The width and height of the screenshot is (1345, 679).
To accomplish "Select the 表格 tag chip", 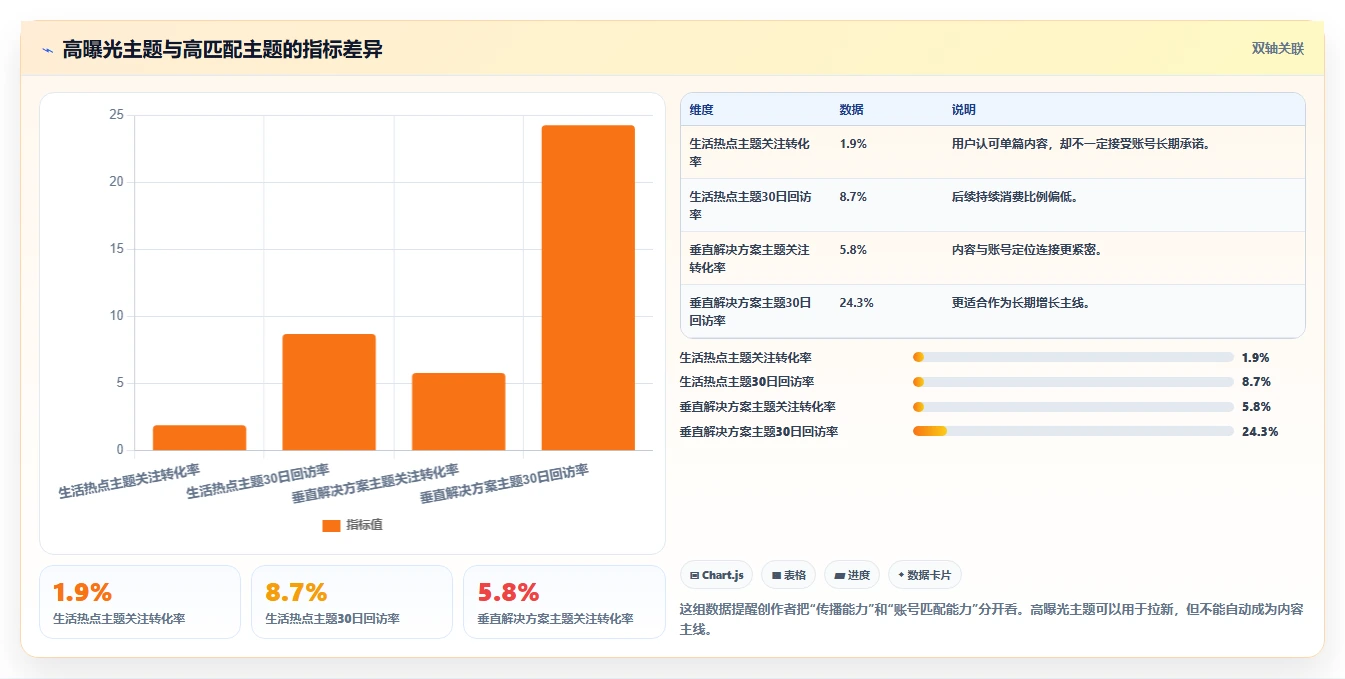I will (789, 575).
